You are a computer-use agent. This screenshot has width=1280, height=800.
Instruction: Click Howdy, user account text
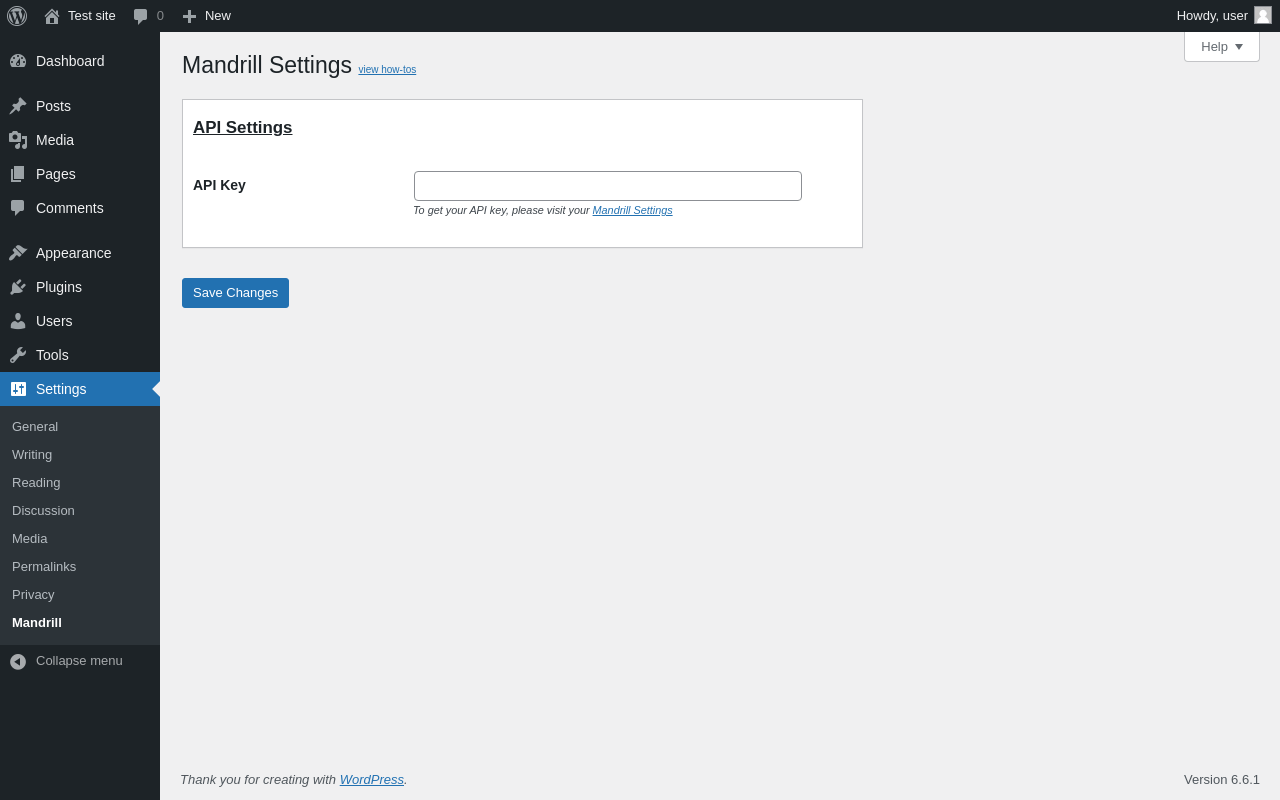(1212, 16)
